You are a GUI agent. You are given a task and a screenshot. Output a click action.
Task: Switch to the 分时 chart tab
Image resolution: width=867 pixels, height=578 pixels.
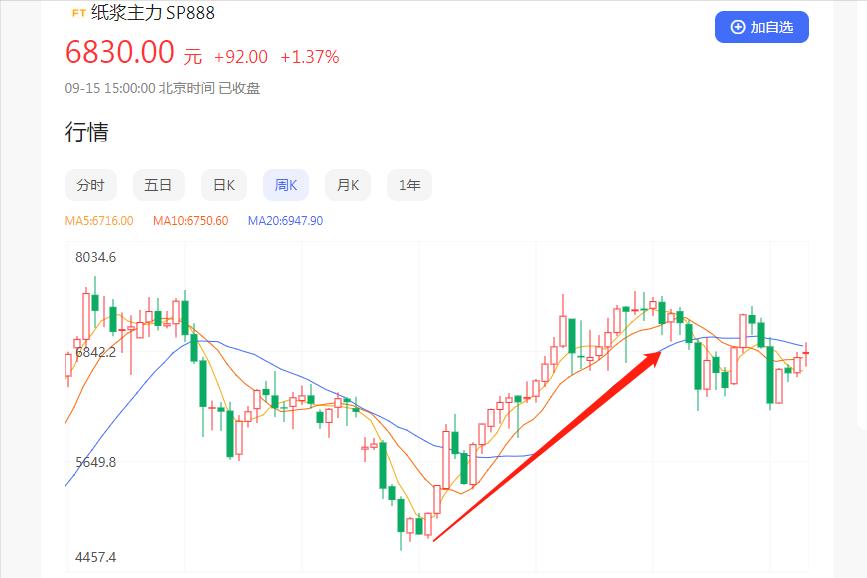(90, 185)
